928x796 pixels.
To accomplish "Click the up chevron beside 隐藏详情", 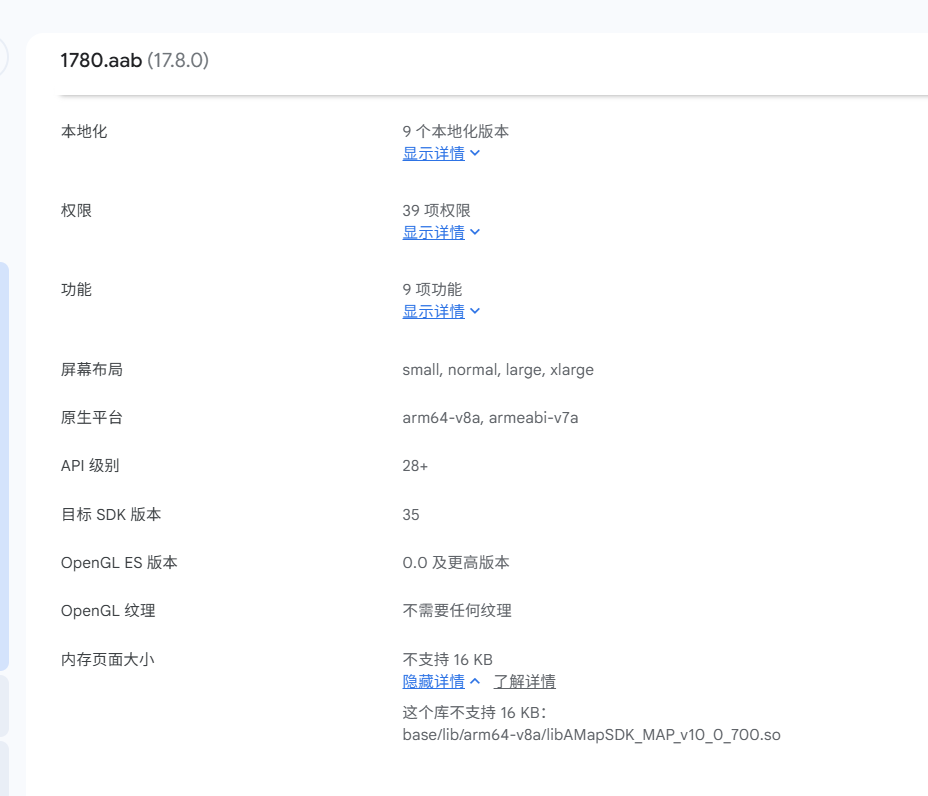I will pos(474,680).
